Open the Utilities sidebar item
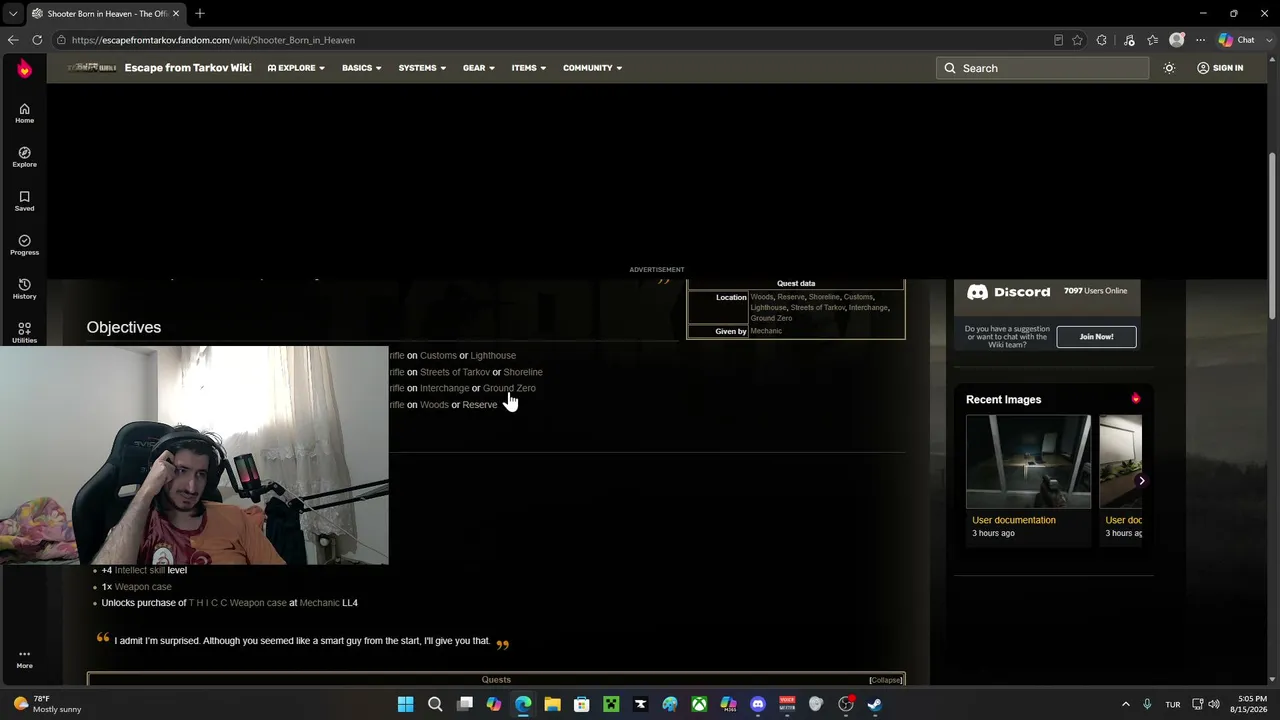This screenshot has height=720, width=1280. (x=24, y=333)
